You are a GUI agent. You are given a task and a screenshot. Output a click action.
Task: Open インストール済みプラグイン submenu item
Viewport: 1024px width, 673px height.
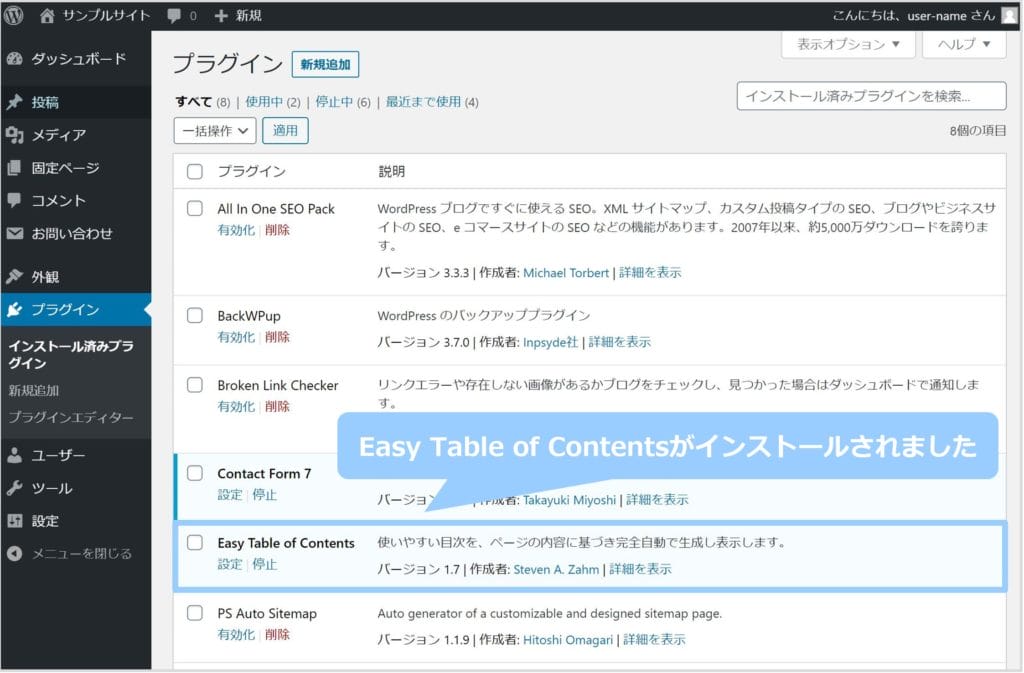pos(71,354)
